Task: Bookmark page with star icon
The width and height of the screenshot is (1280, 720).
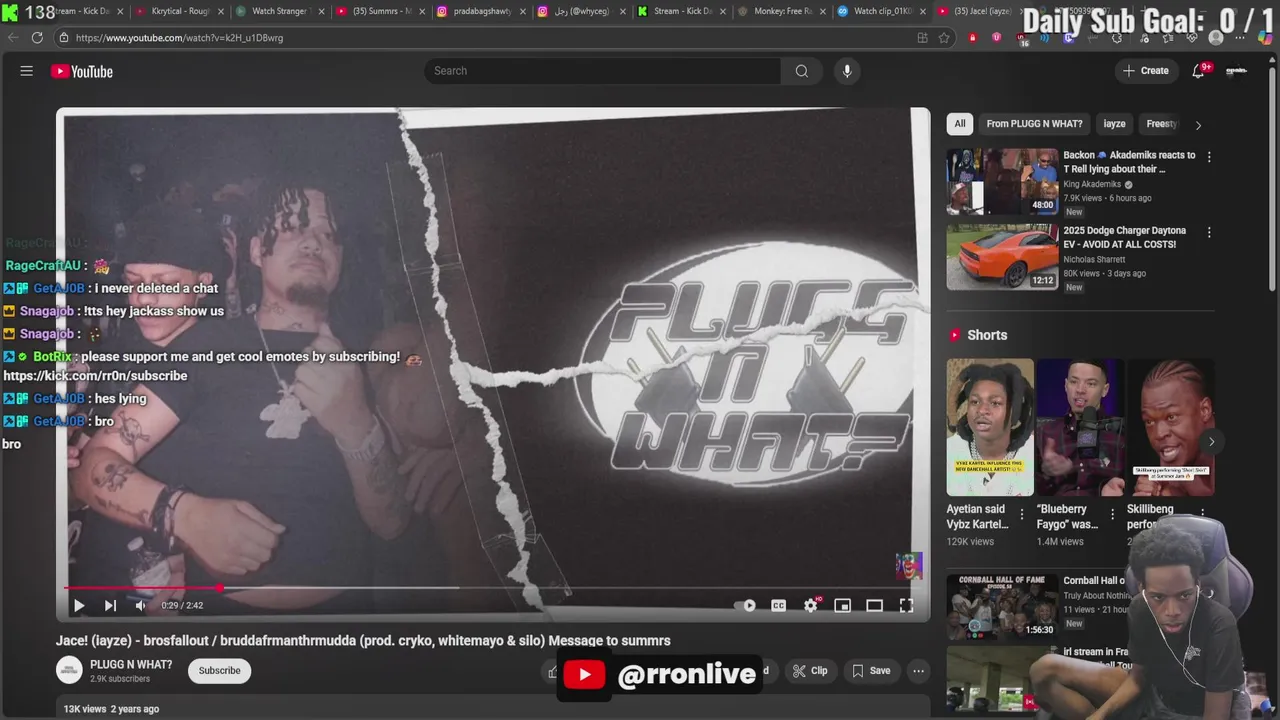Action: [x=943, y=38]
